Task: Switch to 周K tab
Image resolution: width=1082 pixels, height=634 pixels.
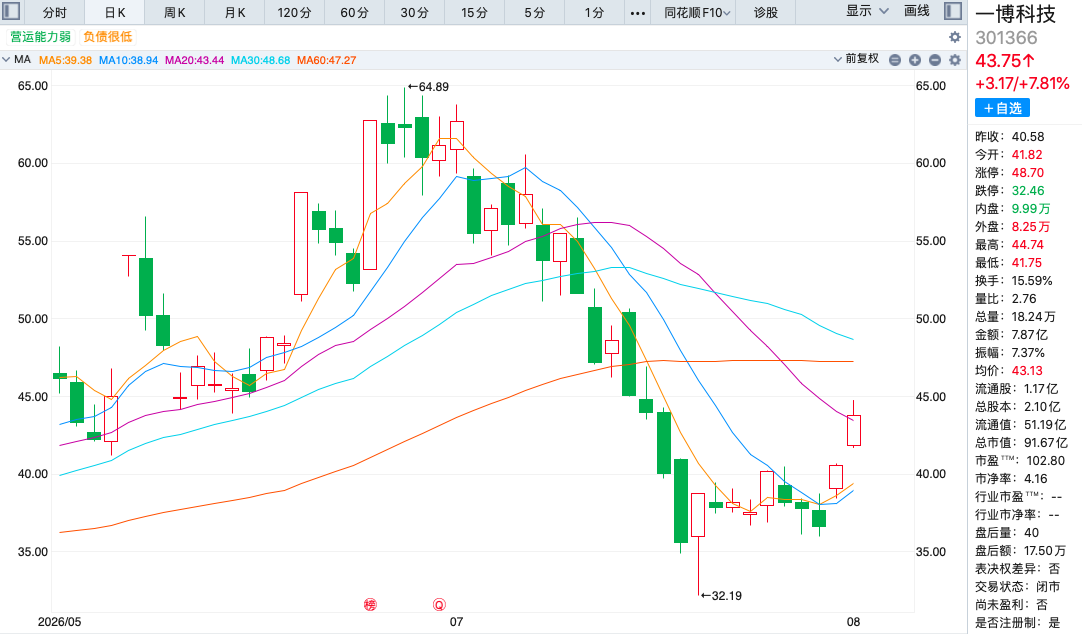Action: (175, 12)
